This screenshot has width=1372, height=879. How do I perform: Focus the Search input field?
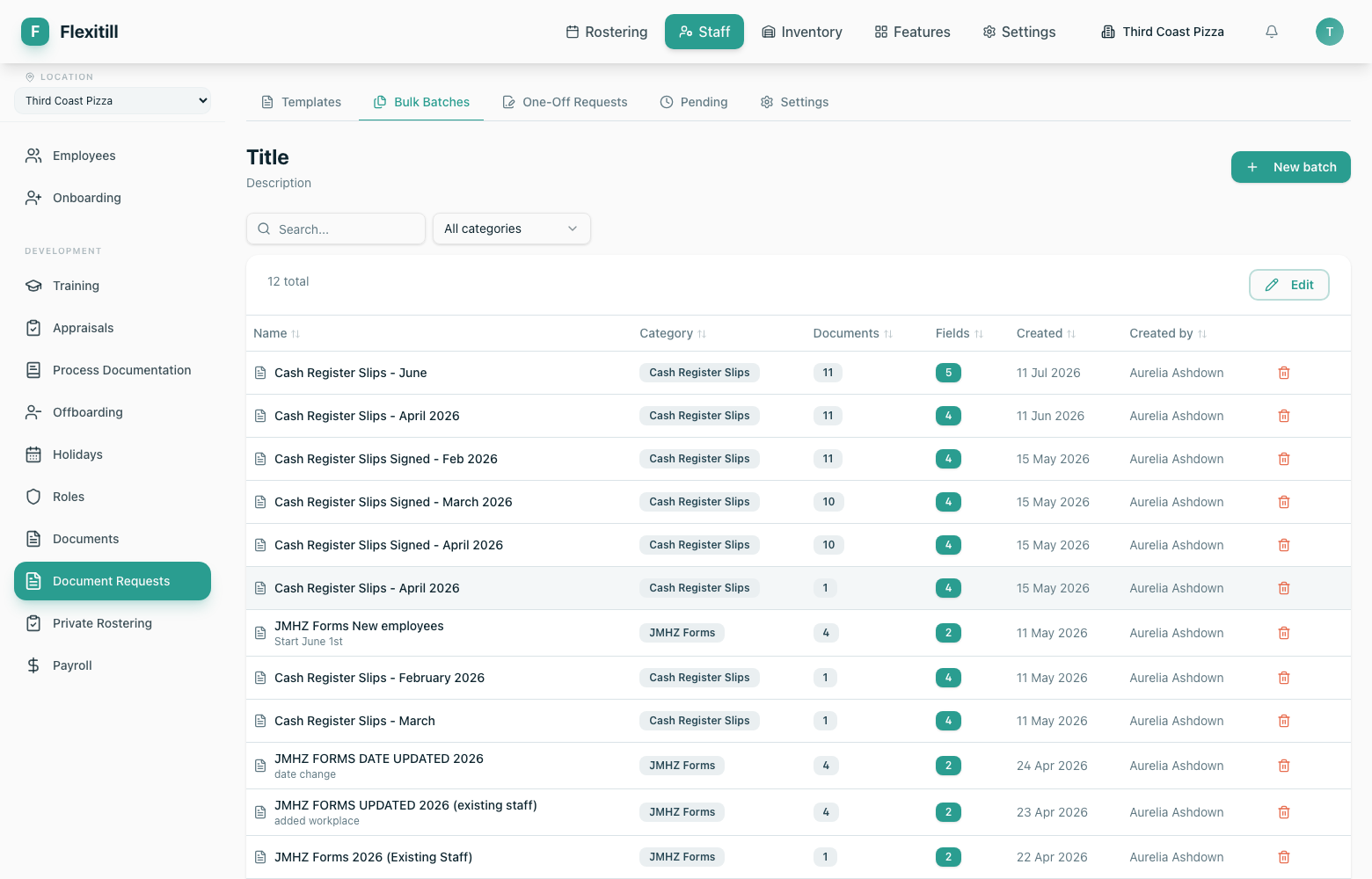(336, 229)
